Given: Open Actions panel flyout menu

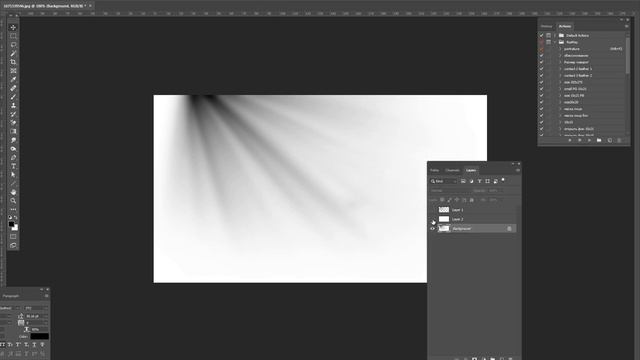Looking at the screenshot, I should tap(627, 26).
